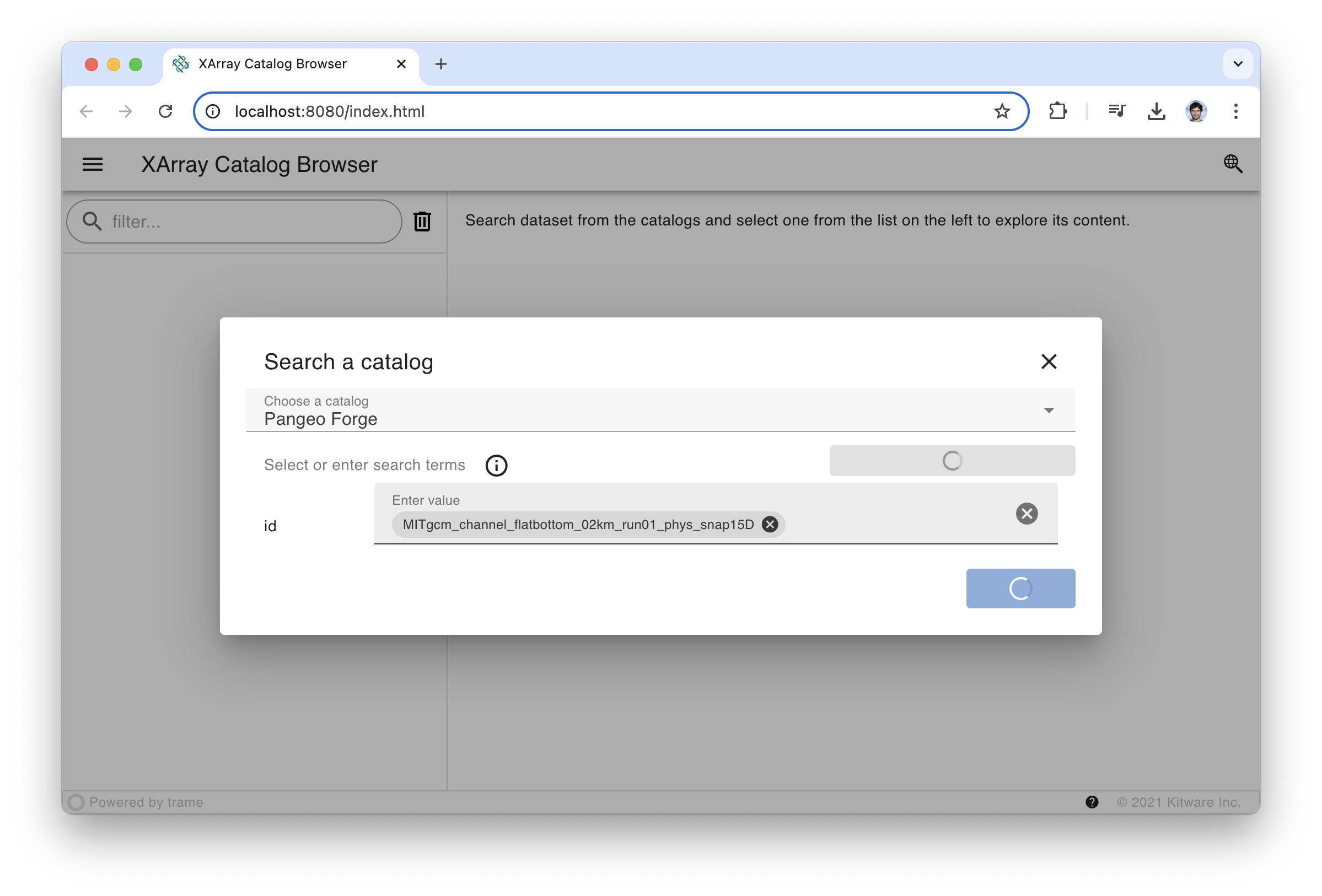This screenshot has width=1322, height=896.
Task: Open the browser downloads icon
Action: [x=1156, y=111]
